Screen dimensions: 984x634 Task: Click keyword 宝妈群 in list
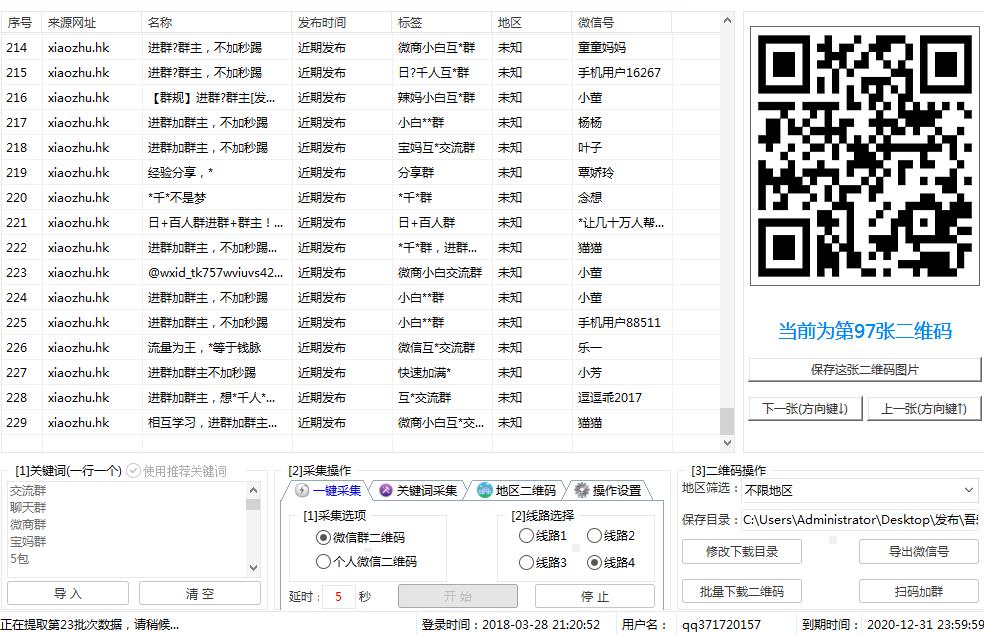pyautogui.click(x=28, y=541)
